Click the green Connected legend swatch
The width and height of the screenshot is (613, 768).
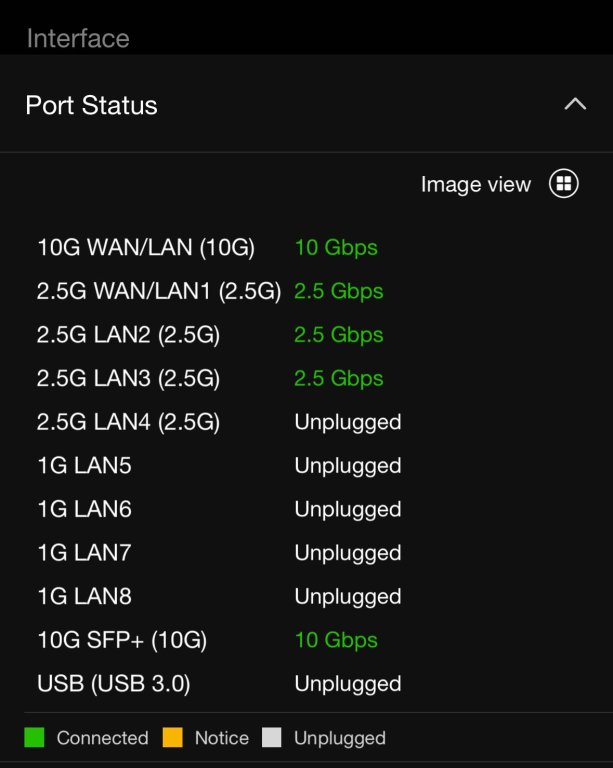34,737
